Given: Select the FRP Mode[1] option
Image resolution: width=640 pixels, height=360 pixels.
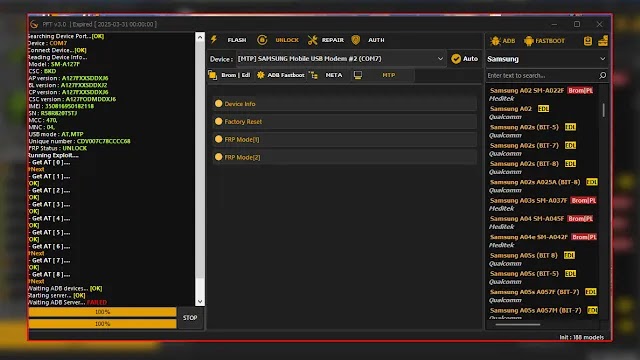Looking at the screenshot, I should [344, 139].
